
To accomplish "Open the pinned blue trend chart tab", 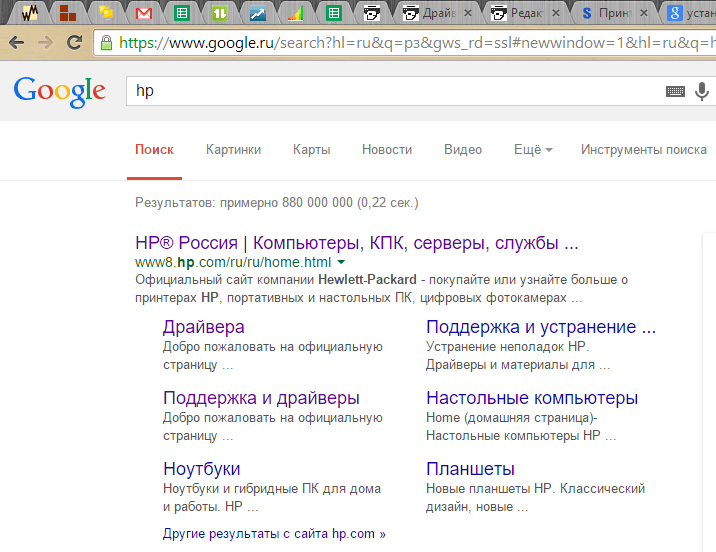I will pos(258,14).
